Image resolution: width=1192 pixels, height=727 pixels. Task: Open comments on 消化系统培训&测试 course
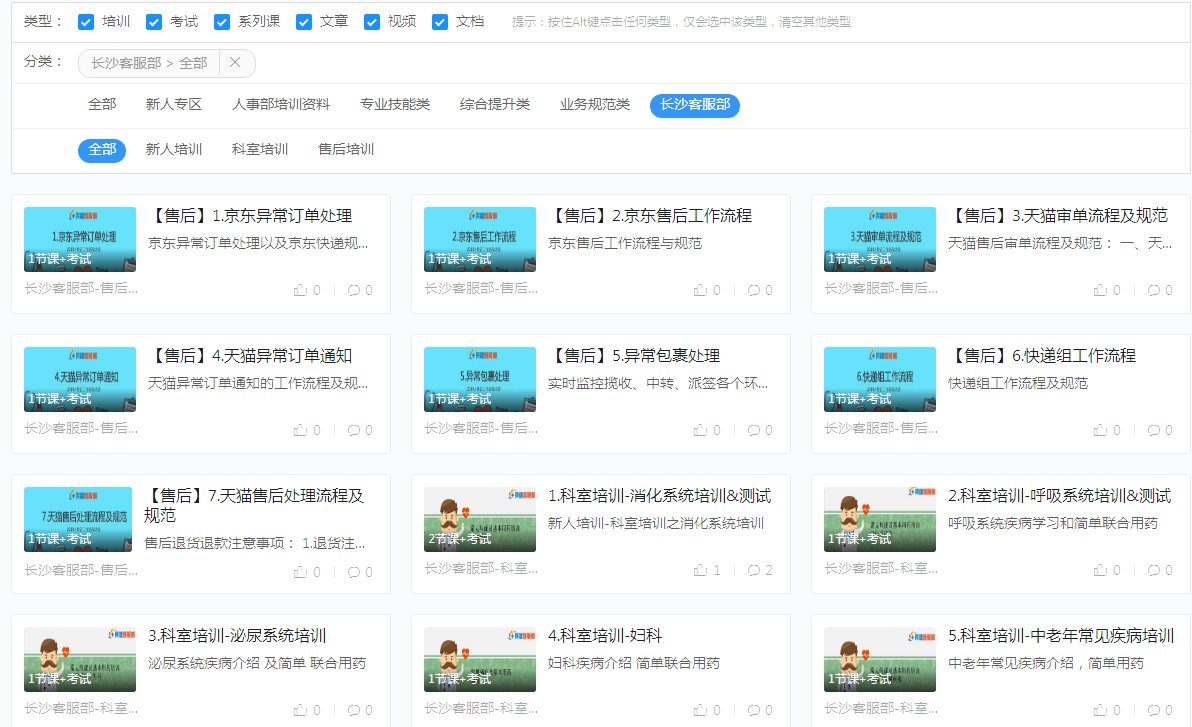tap(753, 570)
